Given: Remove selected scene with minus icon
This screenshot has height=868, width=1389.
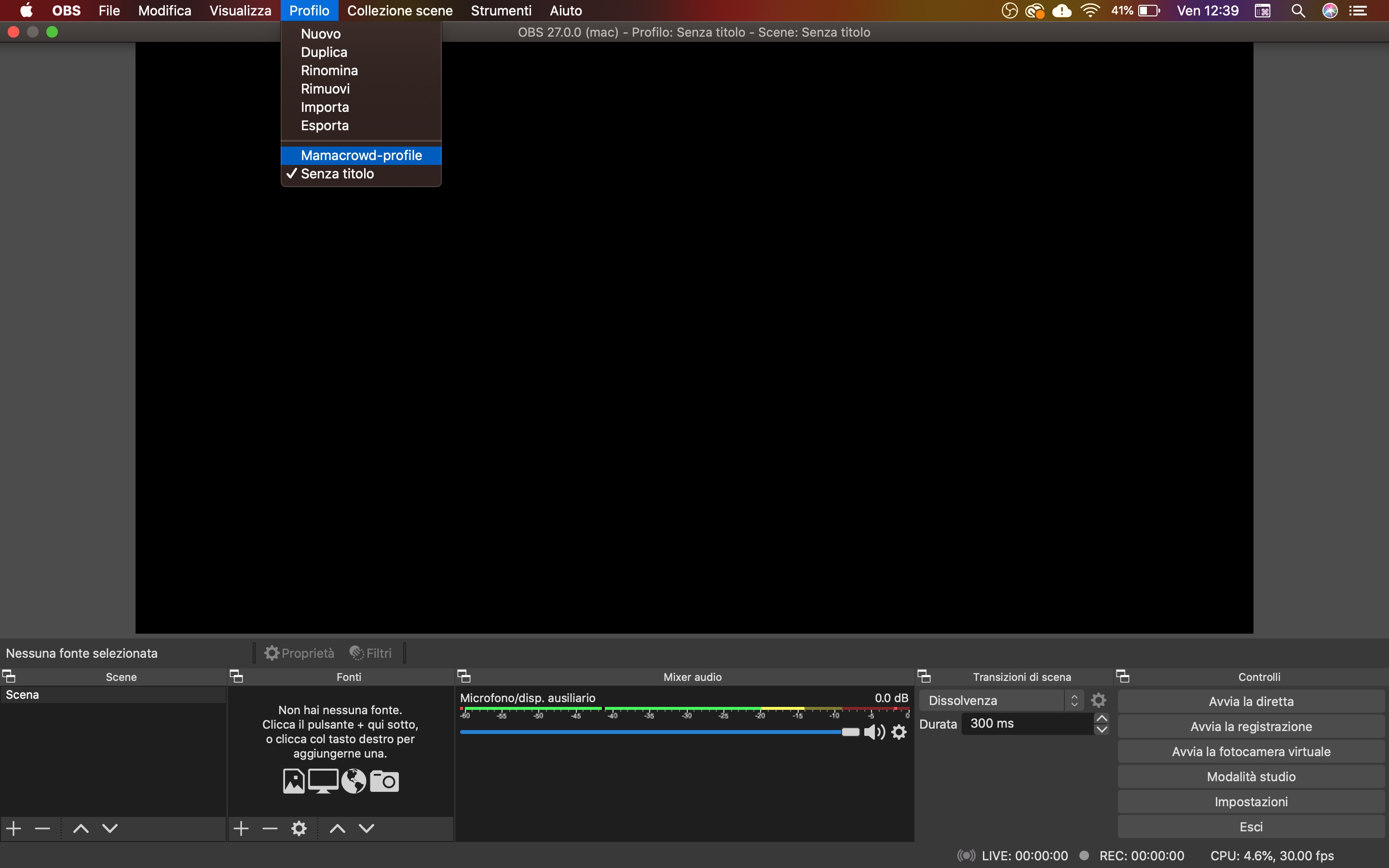Looking at the screenshot, I should click(x=42, y=828).
